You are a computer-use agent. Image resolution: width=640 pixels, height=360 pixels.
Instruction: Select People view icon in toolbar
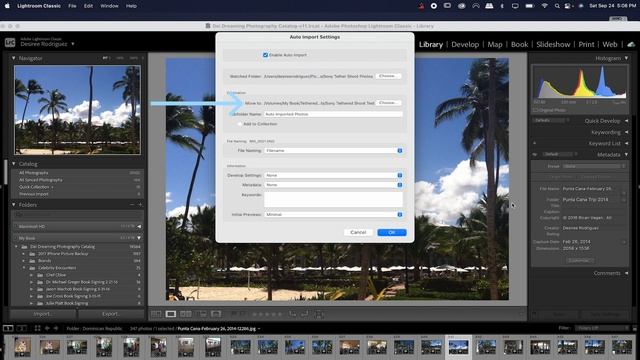click(x=216, y=314)
